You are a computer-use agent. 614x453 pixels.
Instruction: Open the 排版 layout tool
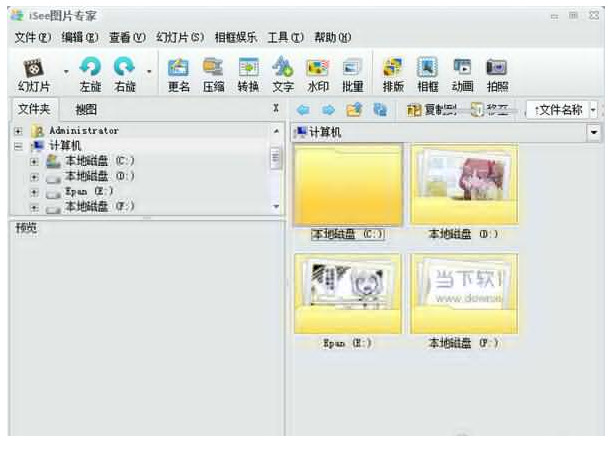(x=393, y=75)
